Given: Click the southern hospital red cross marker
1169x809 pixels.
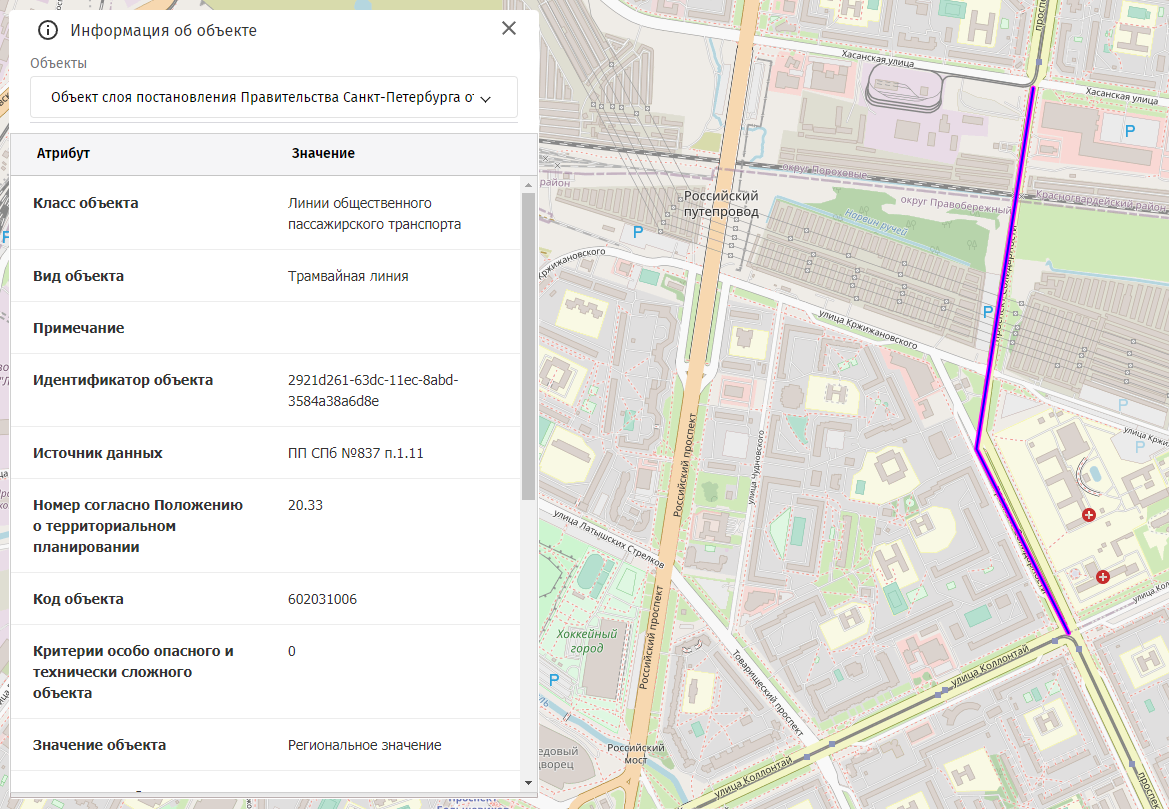Looking at the screenshot, I should [x=1103, y=576].
